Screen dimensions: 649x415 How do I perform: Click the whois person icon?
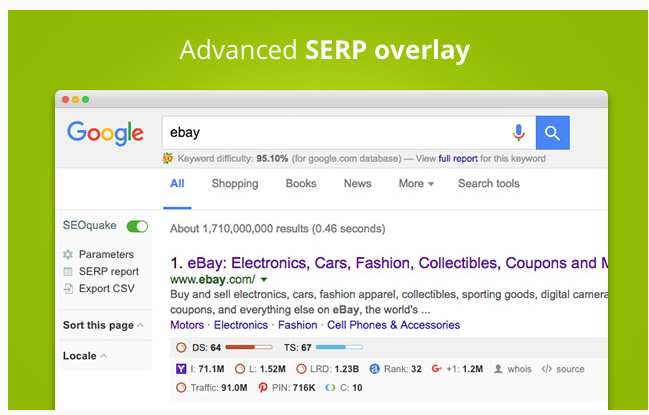498,369
